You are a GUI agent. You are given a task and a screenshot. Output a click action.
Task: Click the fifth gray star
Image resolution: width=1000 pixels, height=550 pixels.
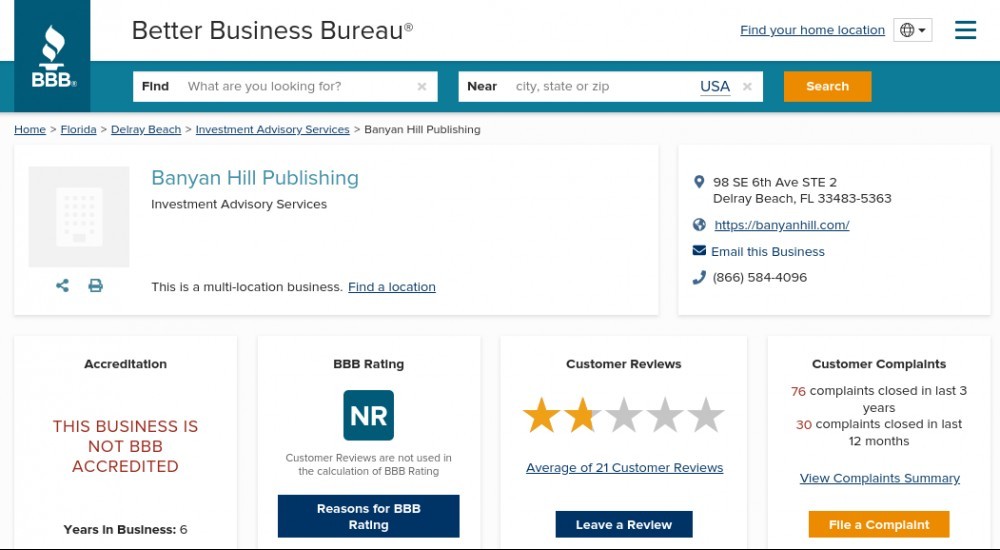tap(705, 415)
